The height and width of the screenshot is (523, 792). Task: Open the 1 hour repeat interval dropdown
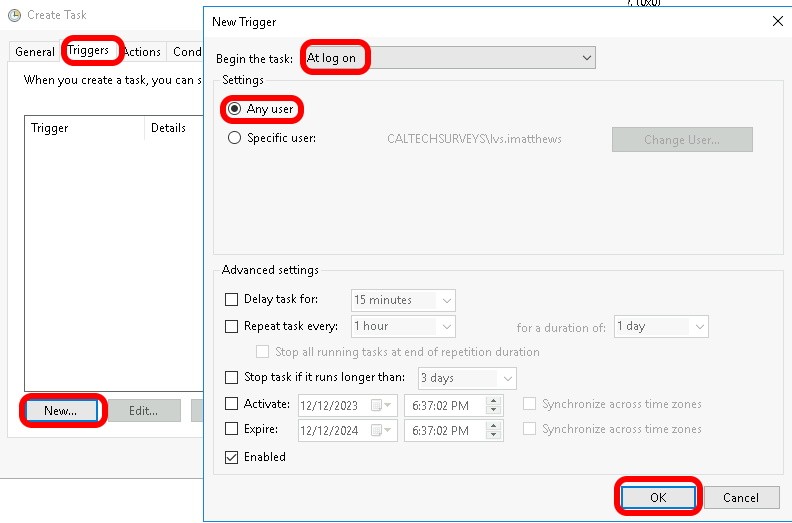446,326
